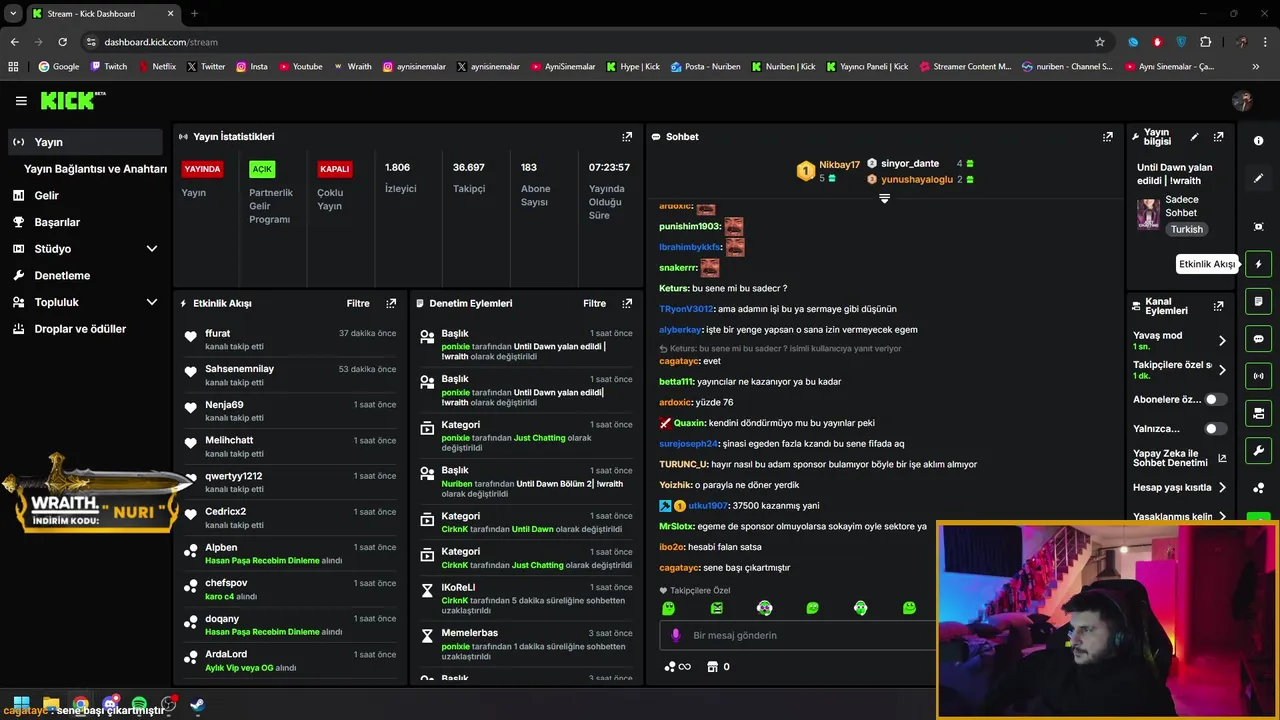Viewport: 1280px width, 720px height.
Task: Click ffurat in the activity feed
Action: pos(218,333)
